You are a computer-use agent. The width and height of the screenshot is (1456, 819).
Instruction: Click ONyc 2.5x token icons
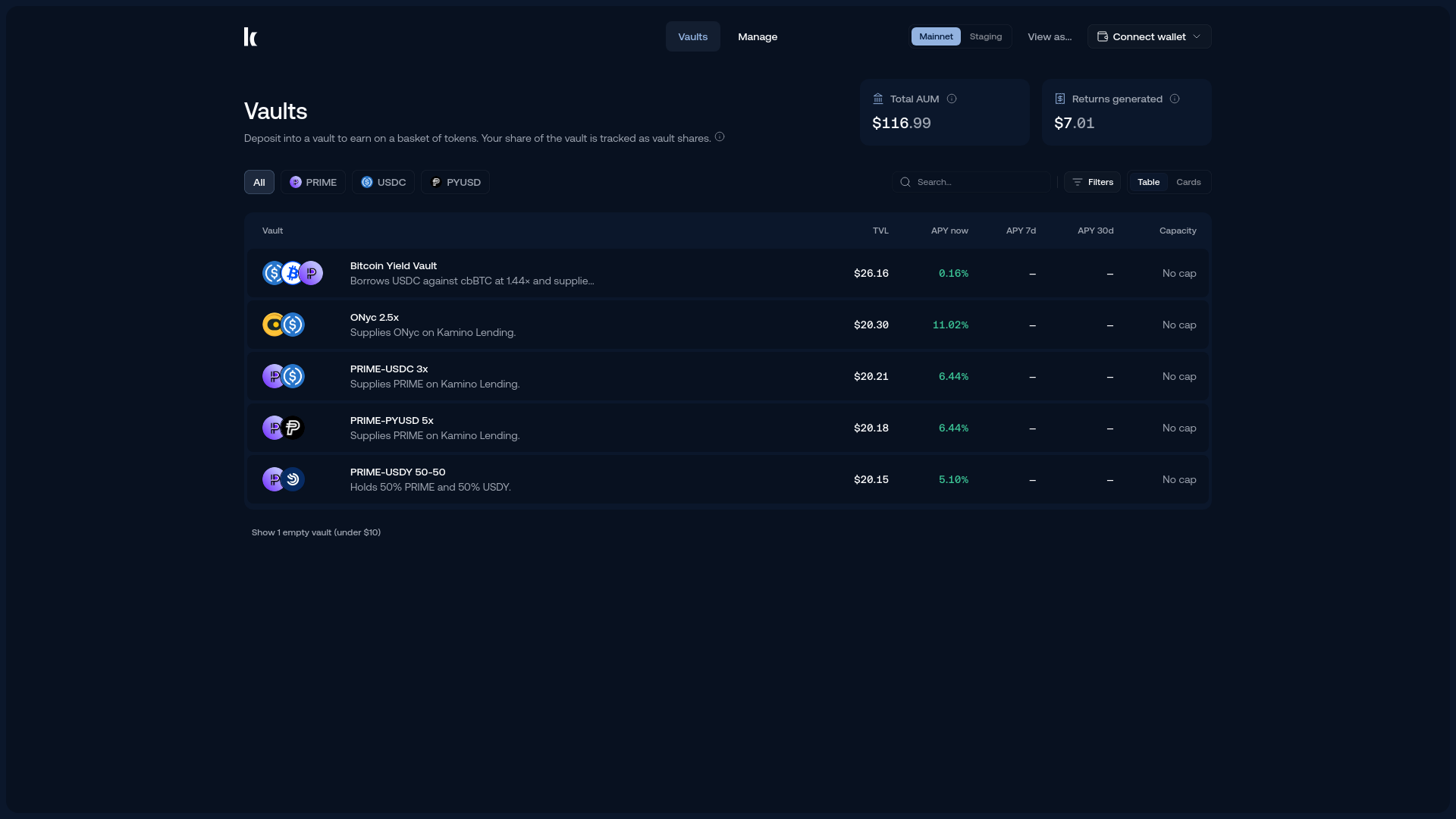click(x=284, y=325)
